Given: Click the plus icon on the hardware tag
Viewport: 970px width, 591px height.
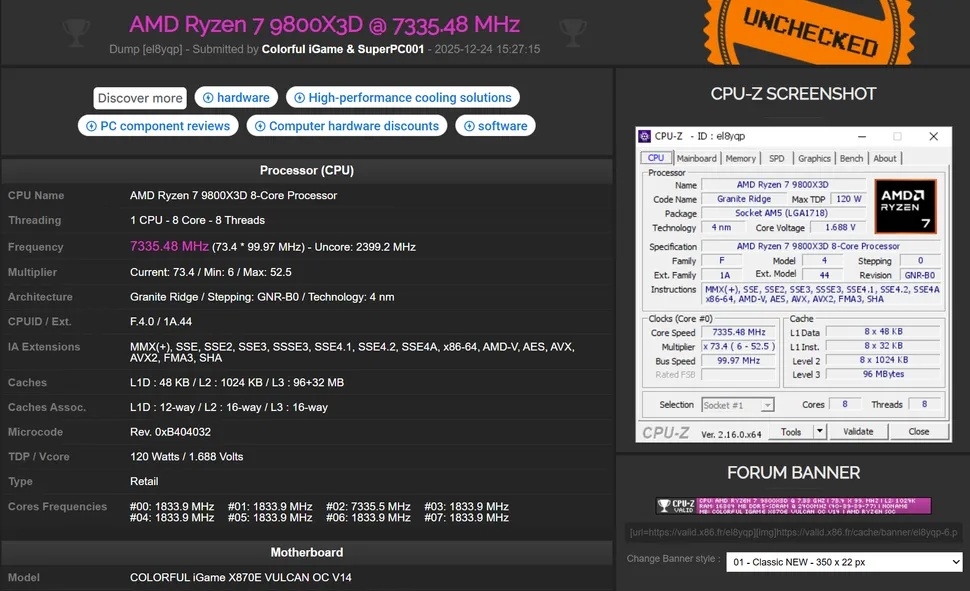Looking at the screenshot, I should [207, 97].
